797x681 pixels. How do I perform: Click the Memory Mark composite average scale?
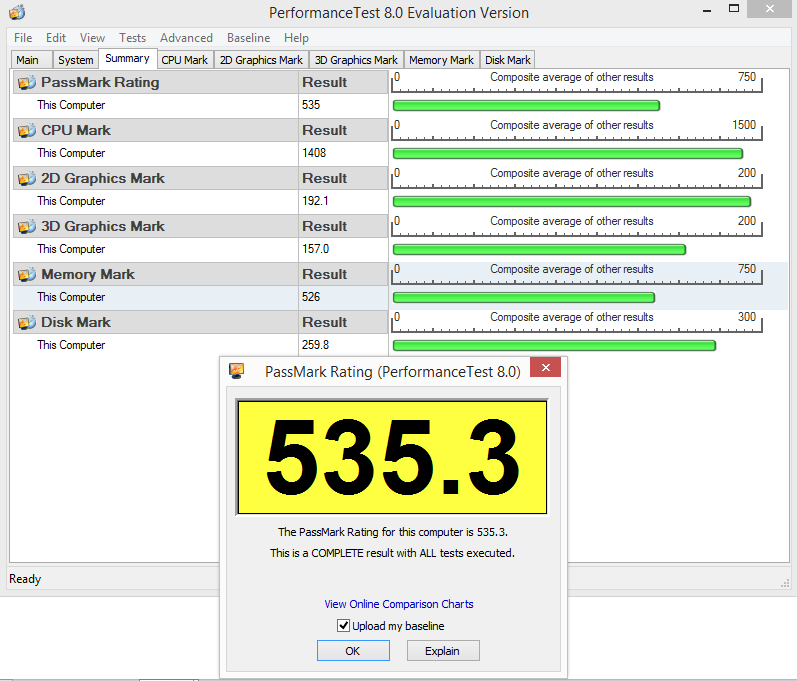click(576, 274)
